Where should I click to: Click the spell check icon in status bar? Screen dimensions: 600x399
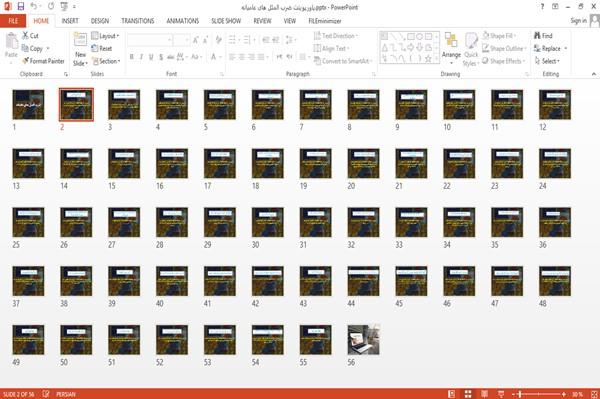pos(46,394)
